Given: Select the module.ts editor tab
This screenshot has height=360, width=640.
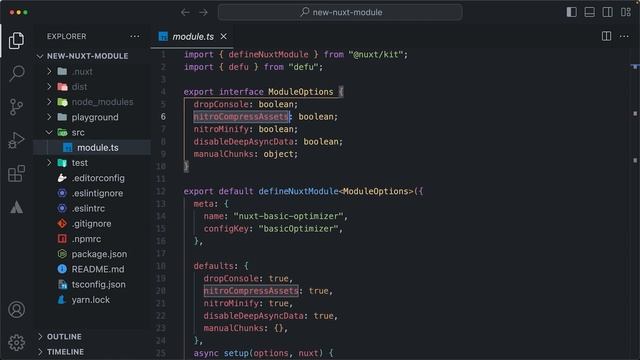Looking at the screenshot, I should (192, 36).
